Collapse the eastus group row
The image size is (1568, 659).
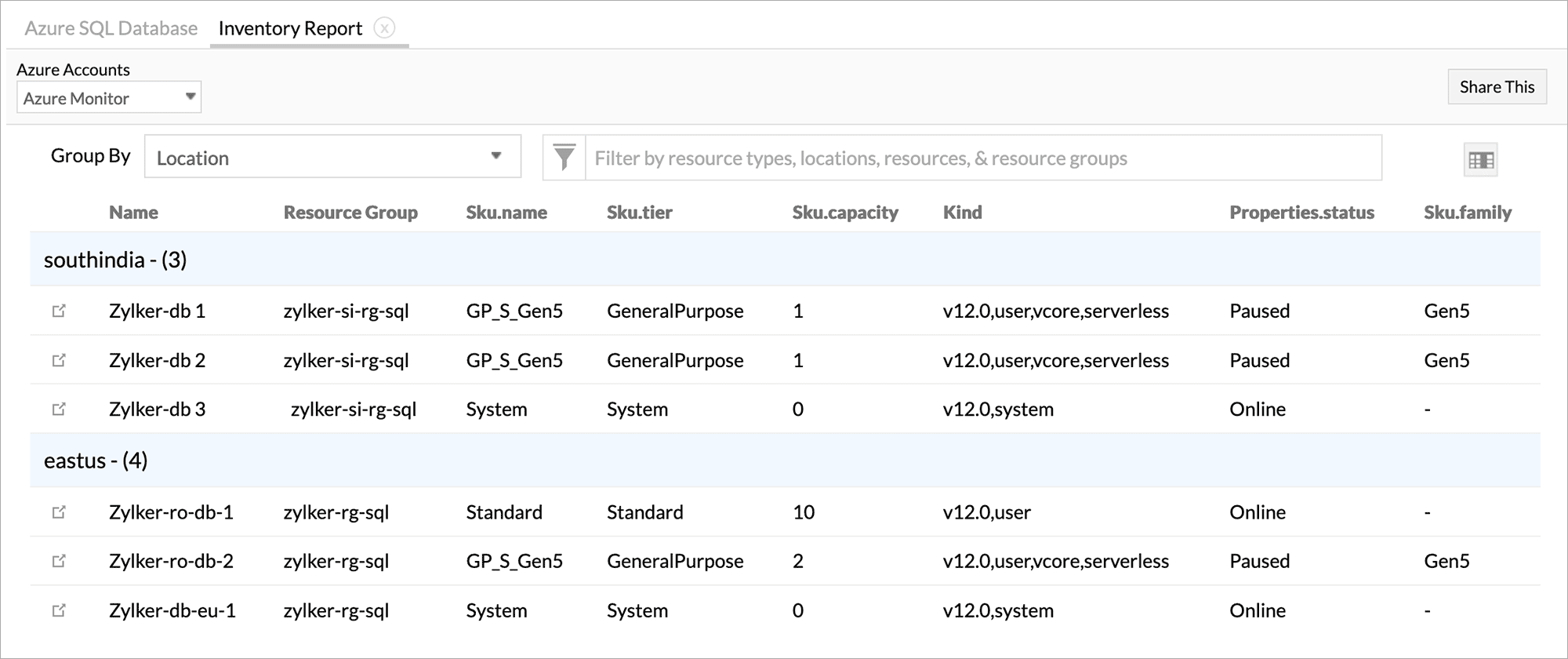coord(96,461)
